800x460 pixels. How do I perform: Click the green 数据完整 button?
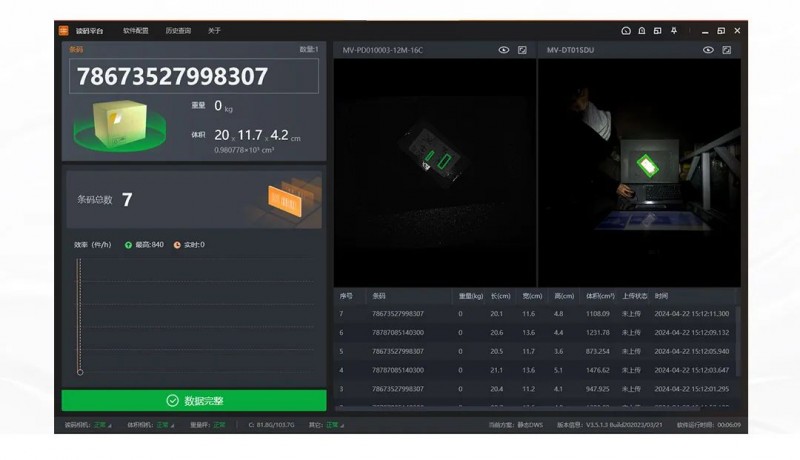(x=194, y=401)
